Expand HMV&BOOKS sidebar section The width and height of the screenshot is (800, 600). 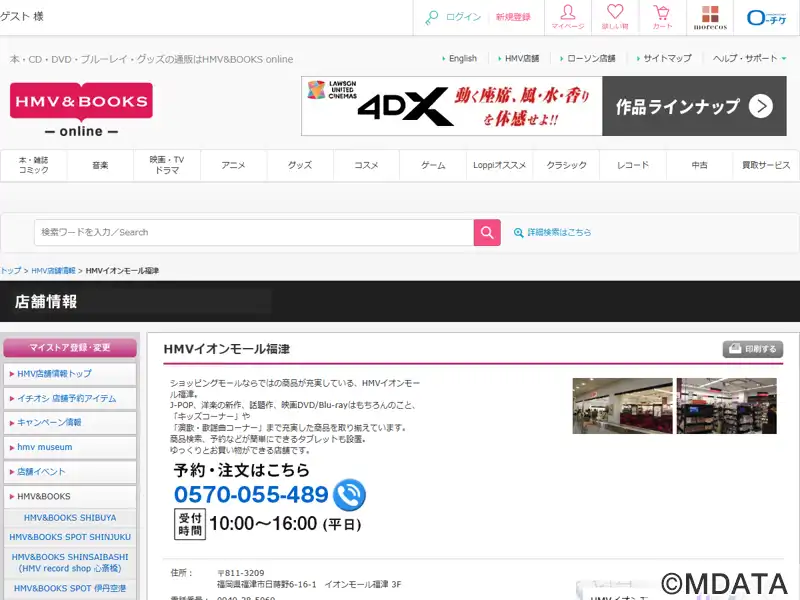point(70,496)
